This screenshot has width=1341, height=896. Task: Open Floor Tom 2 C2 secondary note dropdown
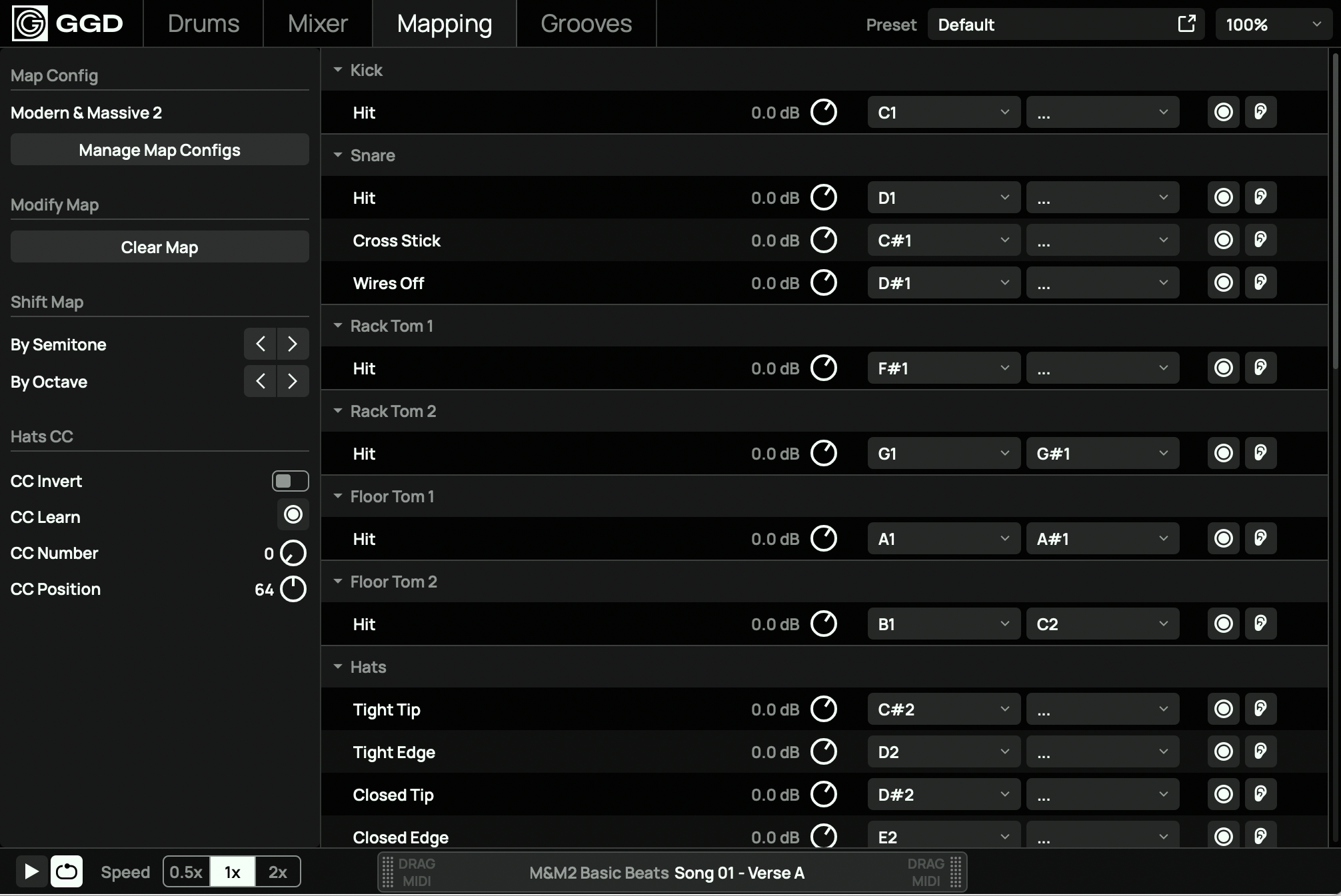tap(1102, 624)
